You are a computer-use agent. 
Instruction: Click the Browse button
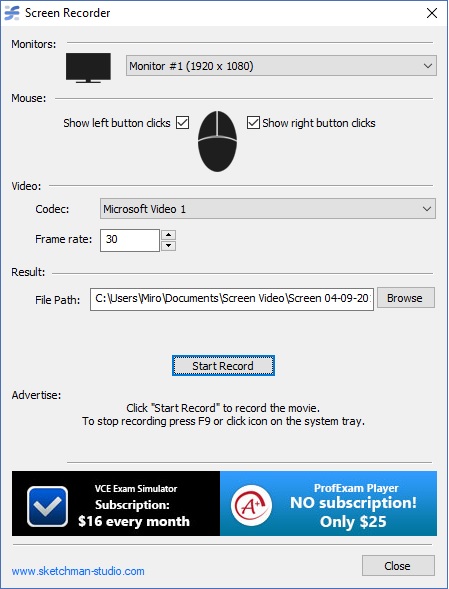tap(406, 298)
